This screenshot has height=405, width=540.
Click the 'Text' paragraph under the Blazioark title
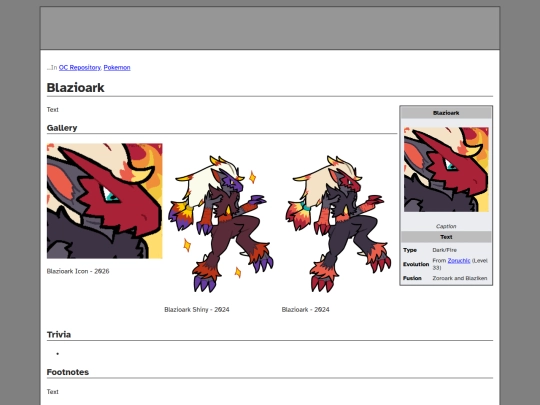pos(53,110)
